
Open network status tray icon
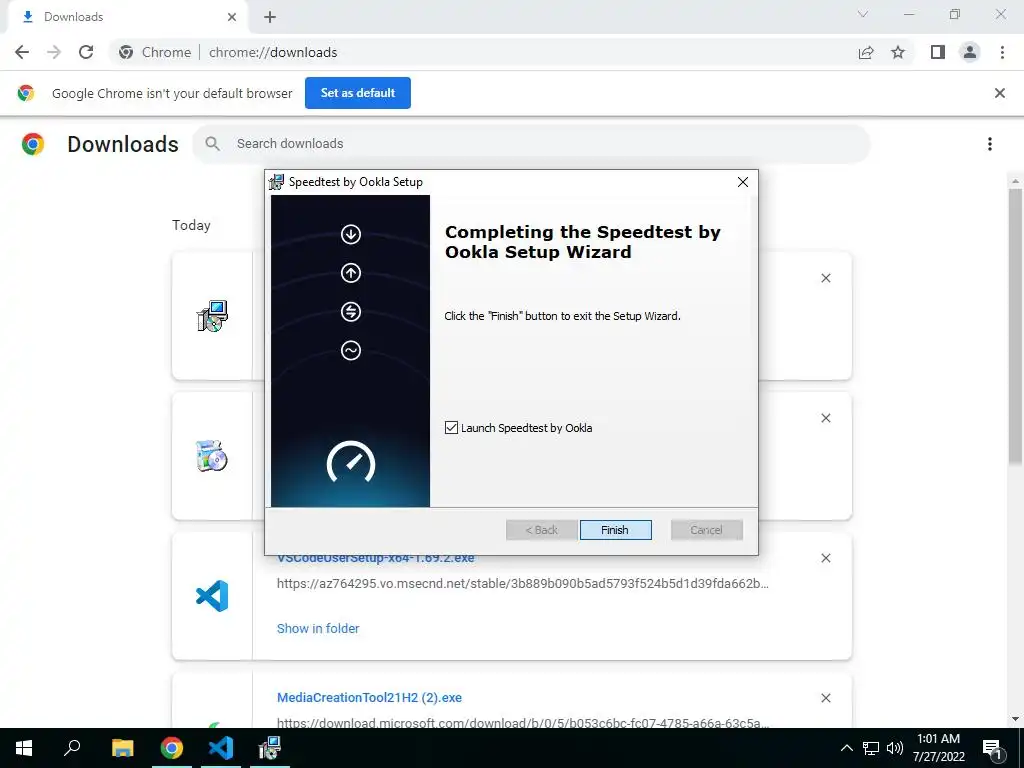871,748
